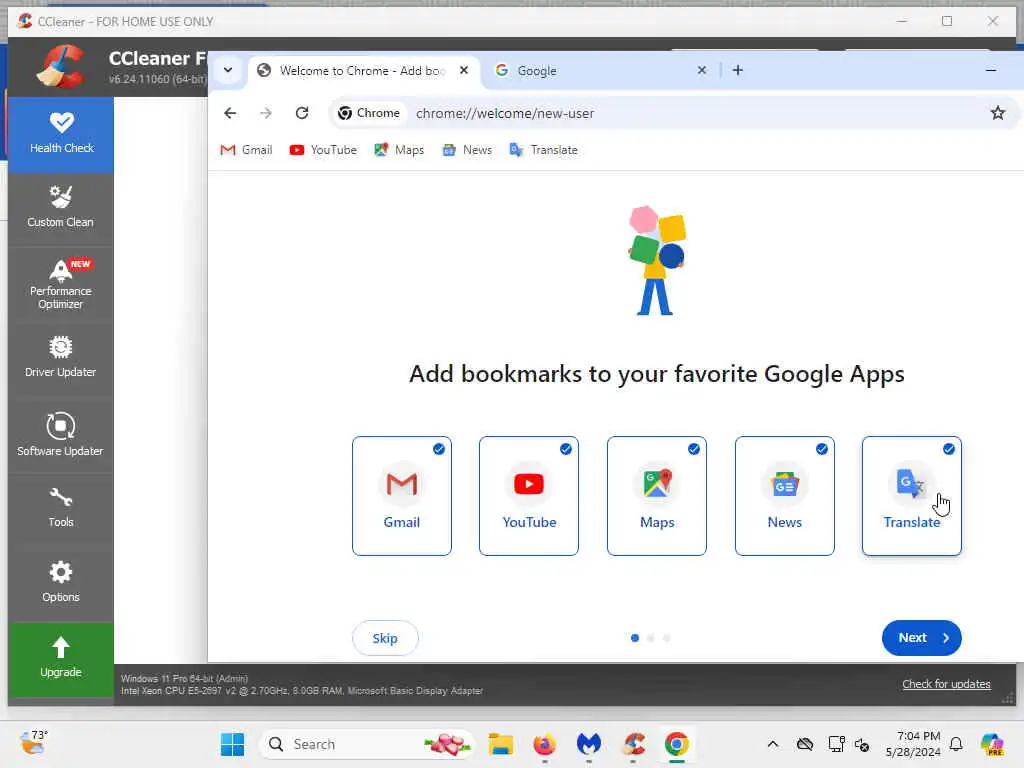The width and height of the screenshot is (1024, 768).
Task: Open Tools section in CCleaner
Action: click(x=61, y=508)
